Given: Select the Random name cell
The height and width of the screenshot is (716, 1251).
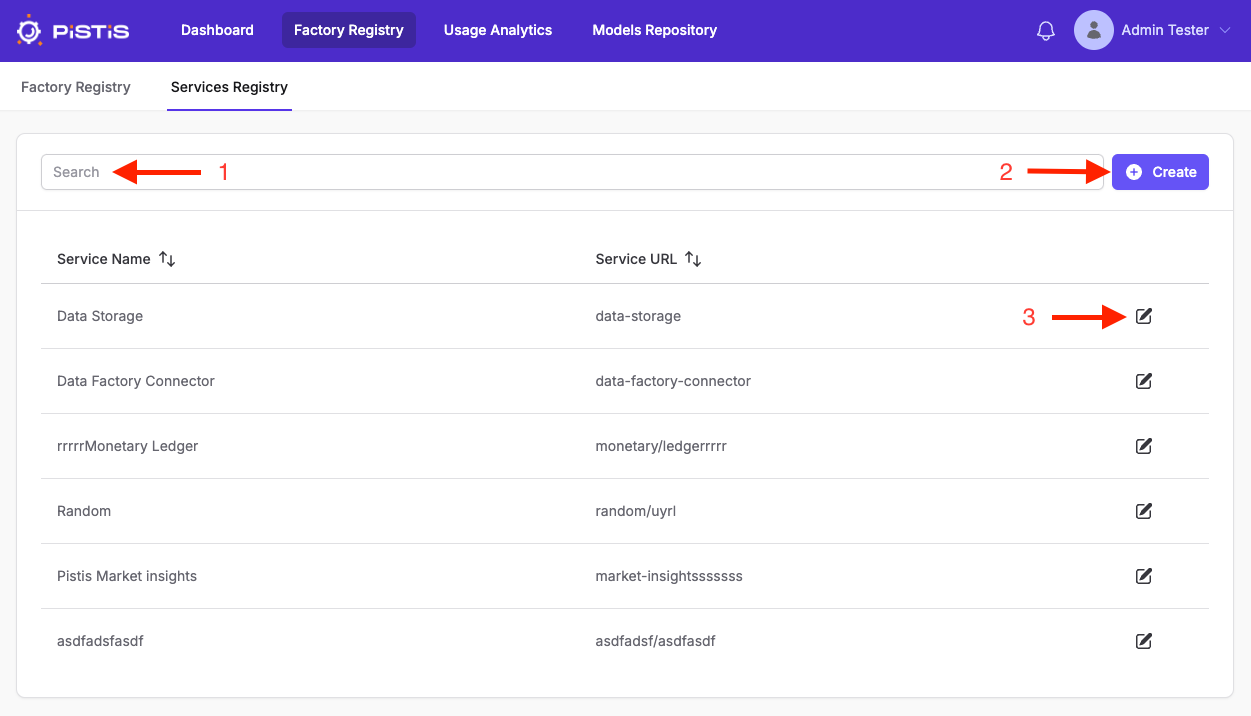Looking at the screenshot, I should (x=84, y=511).
